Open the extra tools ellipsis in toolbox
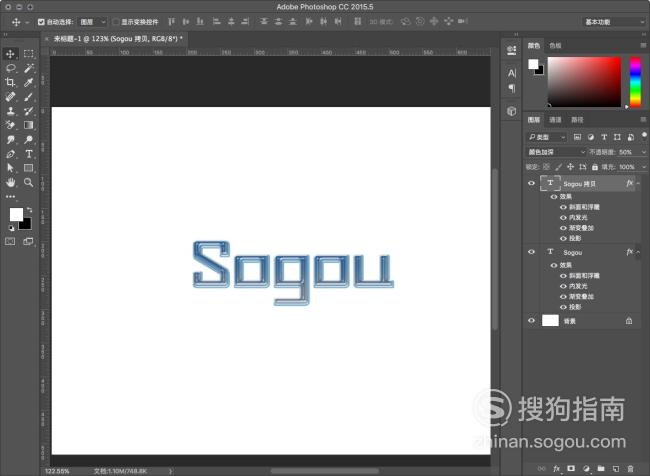 [10, 197]
